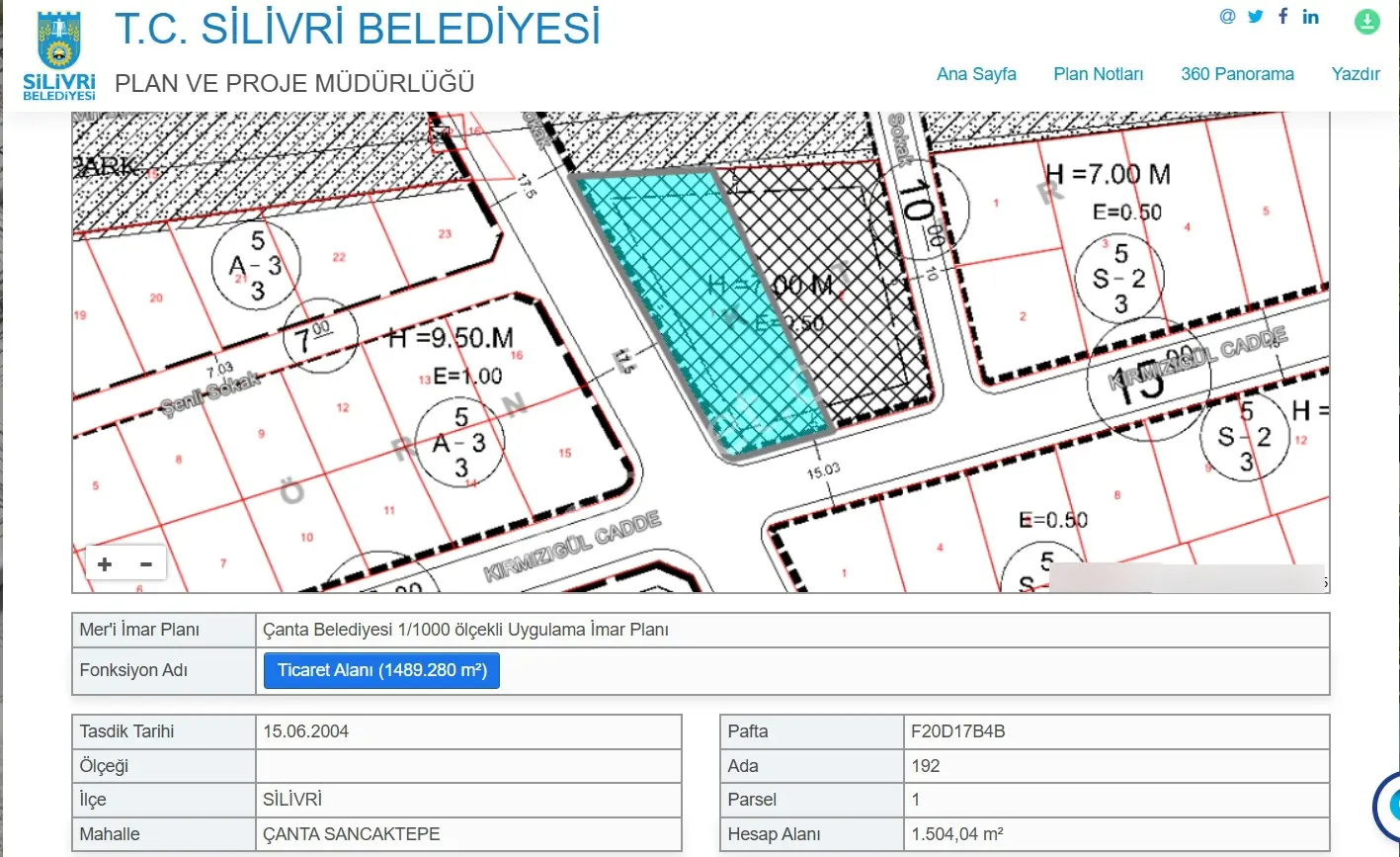Image resolution: width=1400 pixels, height=857 pixels.
Task: Click Mahalle value ÇANTA SANCAKTEPE
Action: [x=351, y=833]
